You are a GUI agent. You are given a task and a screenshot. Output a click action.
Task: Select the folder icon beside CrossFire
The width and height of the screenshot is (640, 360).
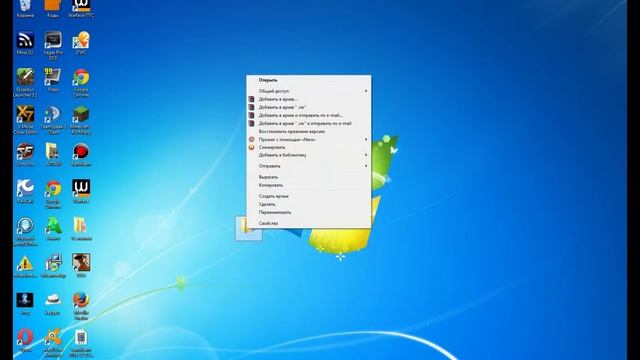(53, 152)
